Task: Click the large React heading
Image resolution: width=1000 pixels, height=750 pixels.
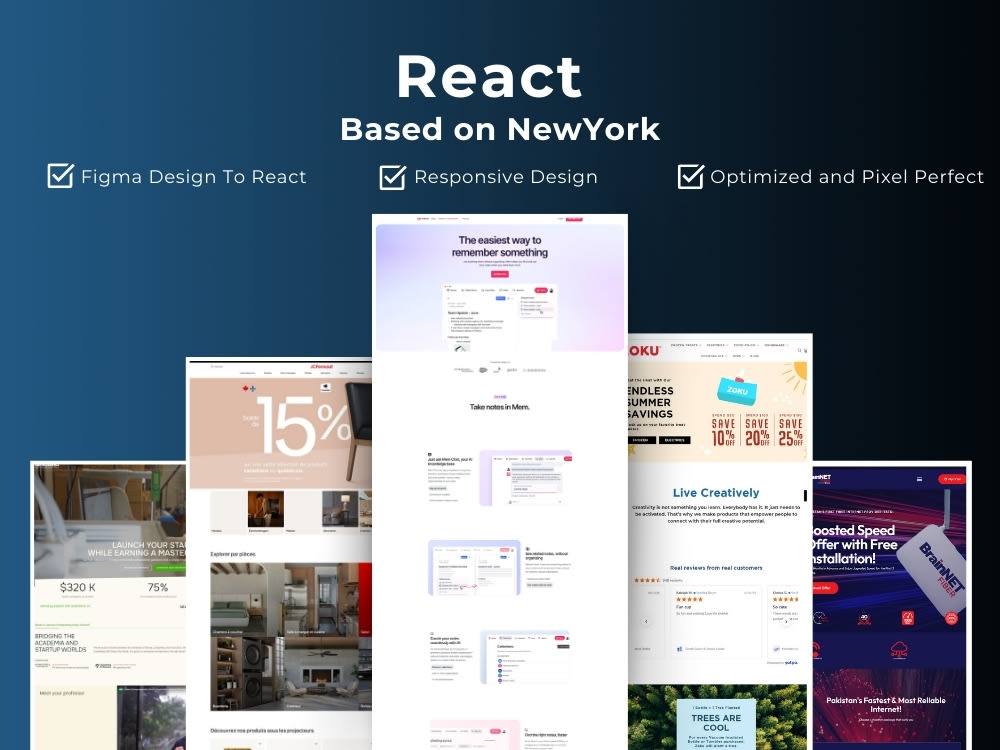Action: 489,77
